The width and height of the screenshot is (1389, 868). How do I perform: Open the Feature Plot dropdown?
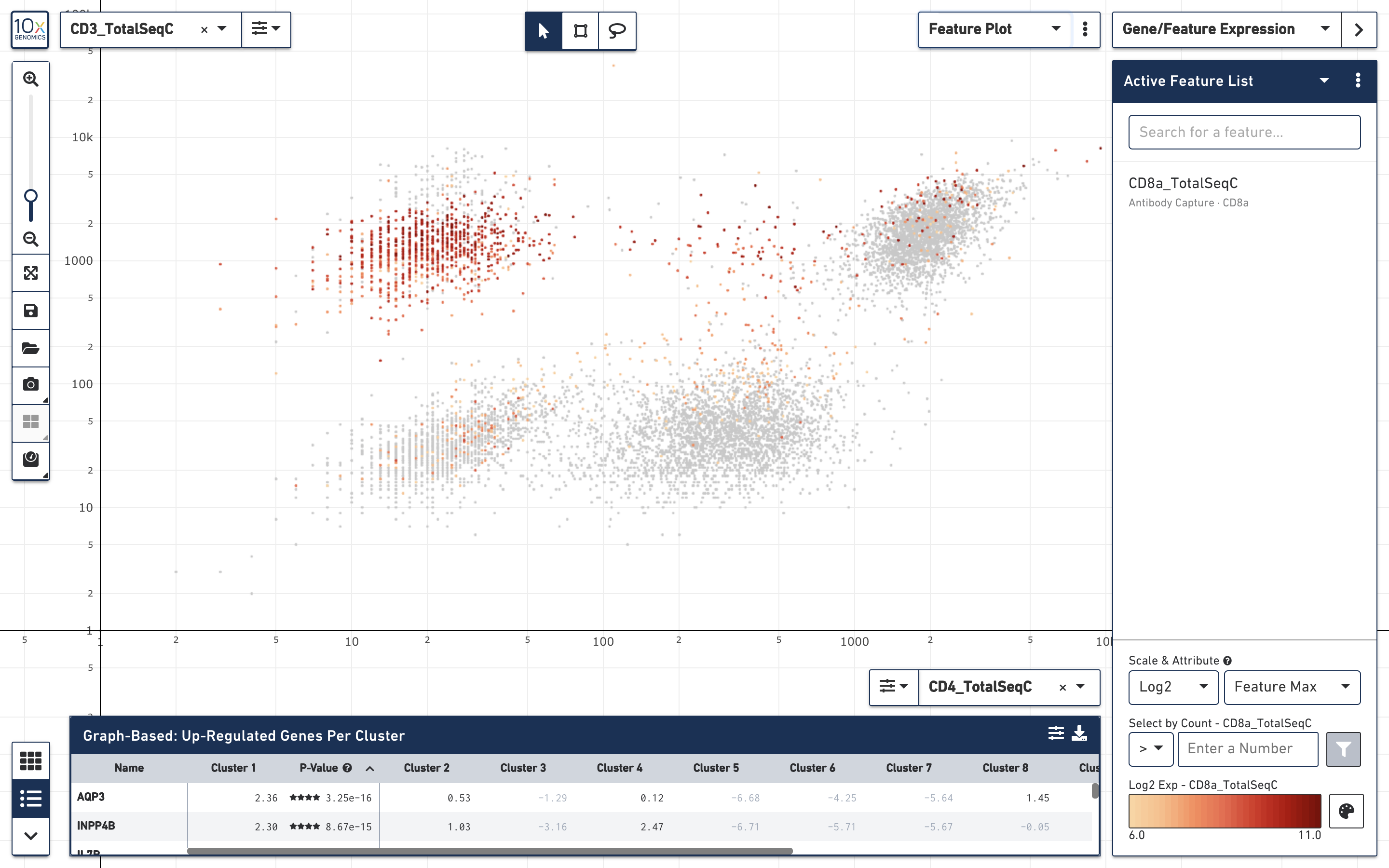coord(994,29)
